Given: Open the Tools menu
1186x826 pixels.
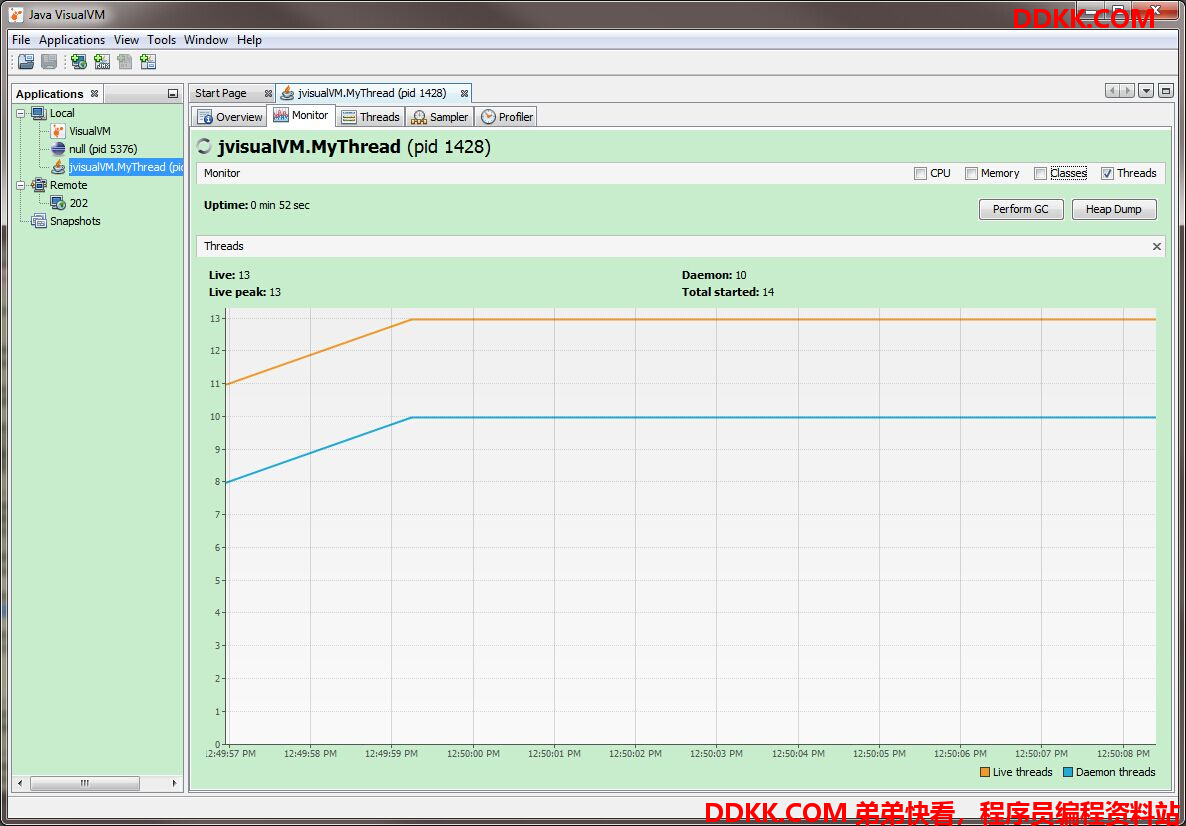Looking at the screenshot, I should [161, 40].
